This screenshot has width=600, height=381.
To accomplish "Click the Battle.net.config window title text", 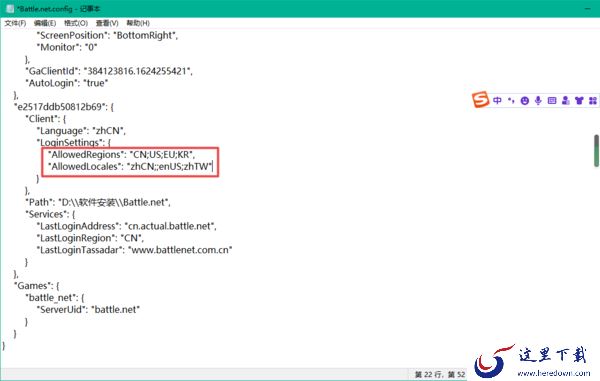I will point(58,8).
